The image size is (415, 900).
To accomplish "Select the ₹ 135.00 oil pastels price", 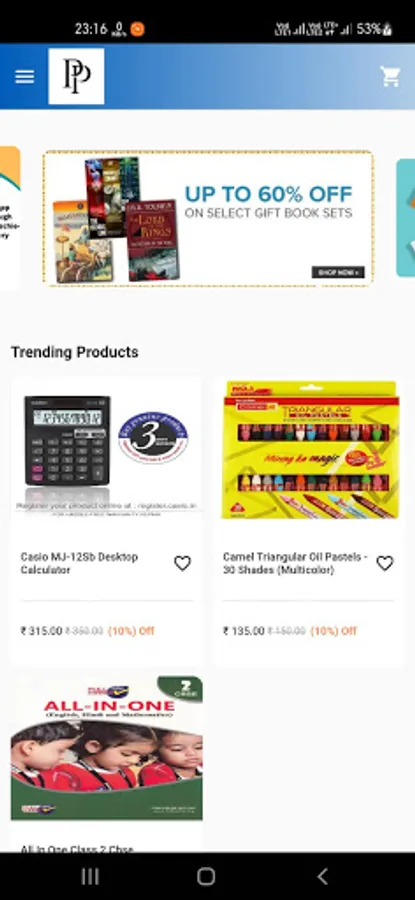I will click(243, 631).
